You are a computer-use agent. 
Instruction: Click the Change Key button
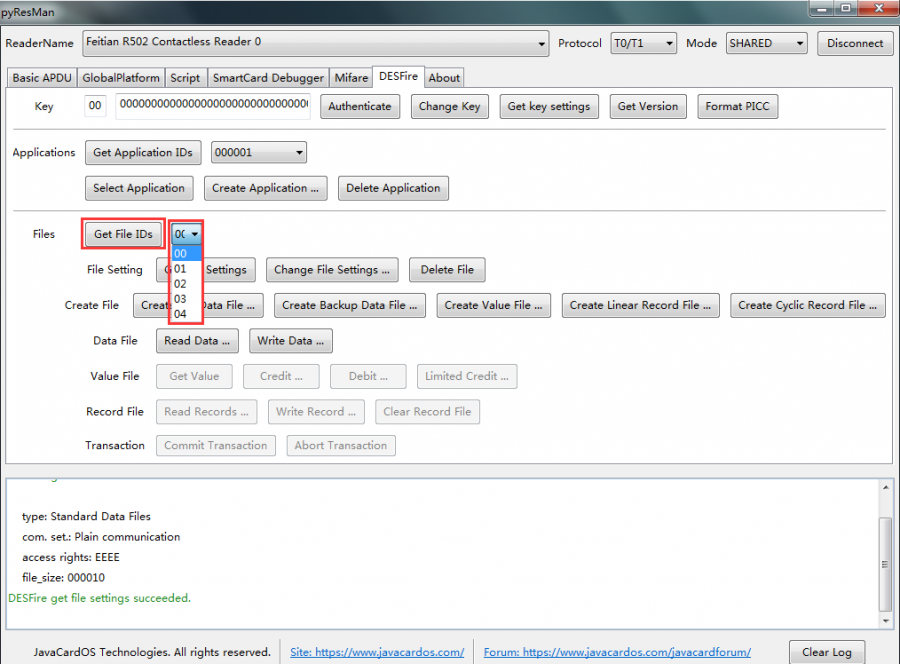pos(449,106)
